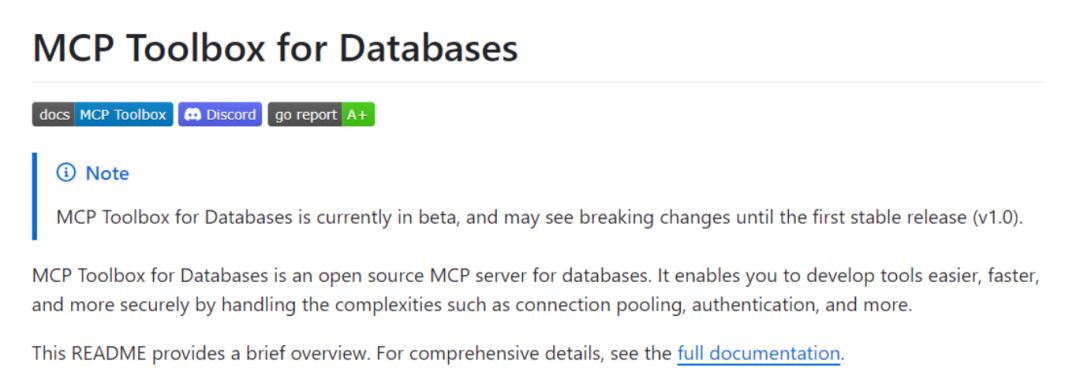This screenshot has height=379, width=1080.
Task: Click the horizontal divider under the heading
Action: coord(537,82)
